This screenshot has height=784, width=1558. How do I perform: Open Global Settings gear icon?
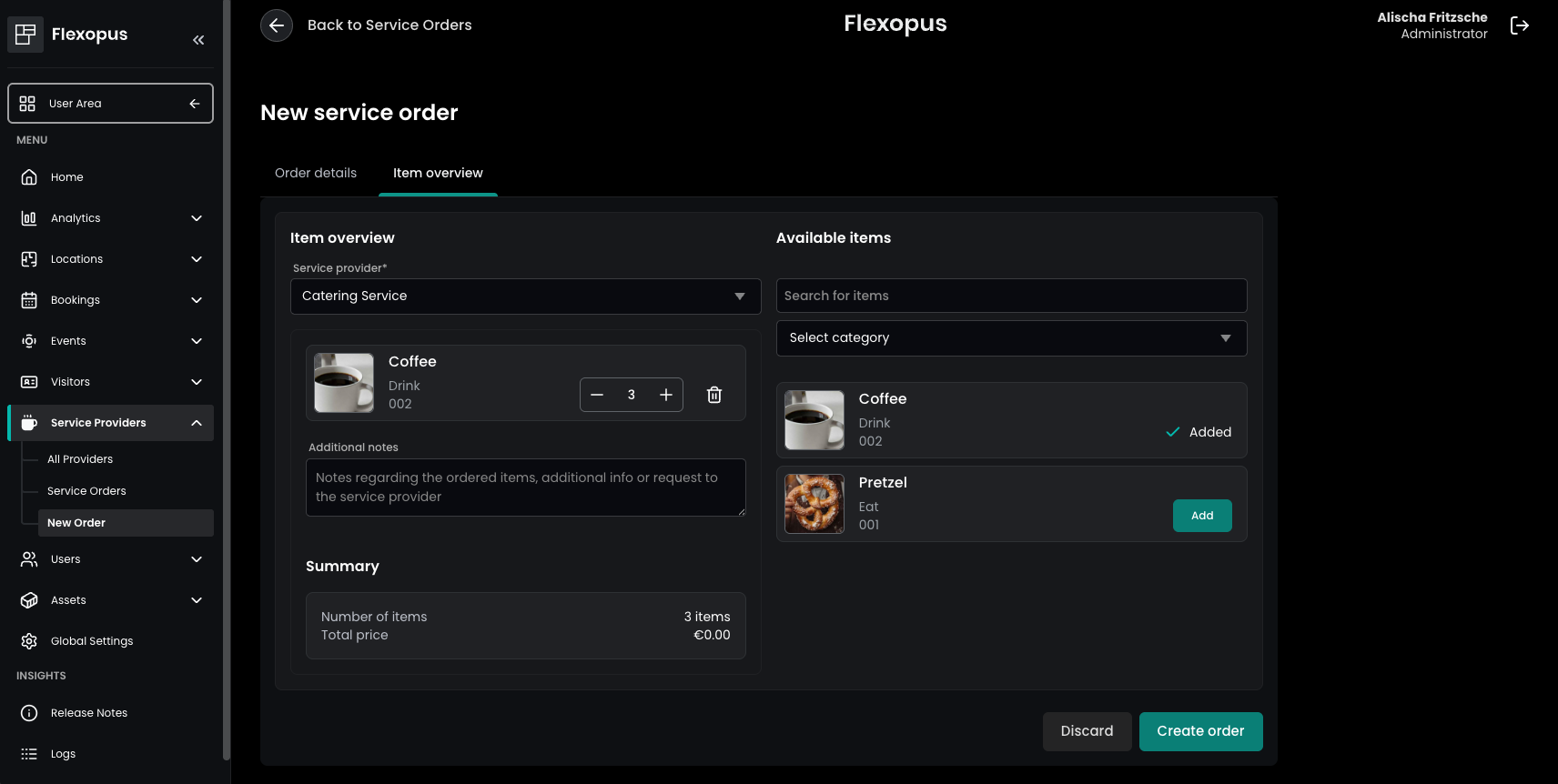(29, 641)
